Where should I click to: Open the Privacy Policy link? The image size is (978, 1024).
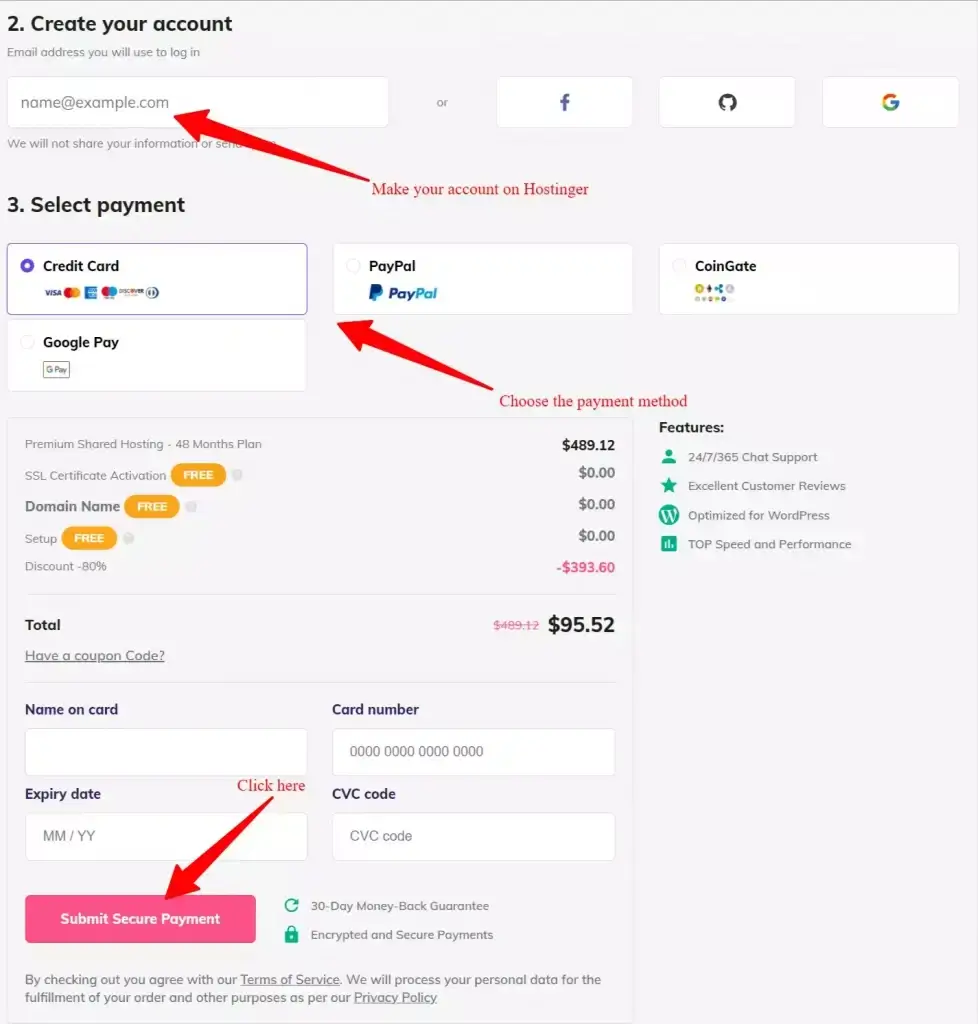coord(395,997)
